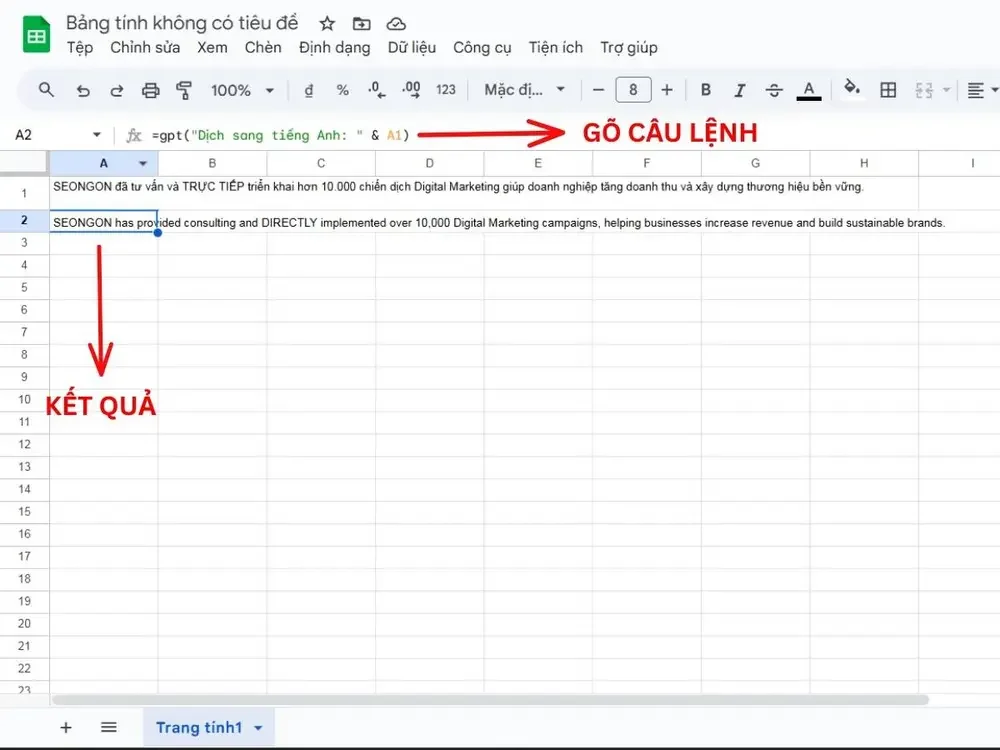Open the Google Sheets home icon
The height and width of the screenshot is (750, 1000).
[36, 35]
